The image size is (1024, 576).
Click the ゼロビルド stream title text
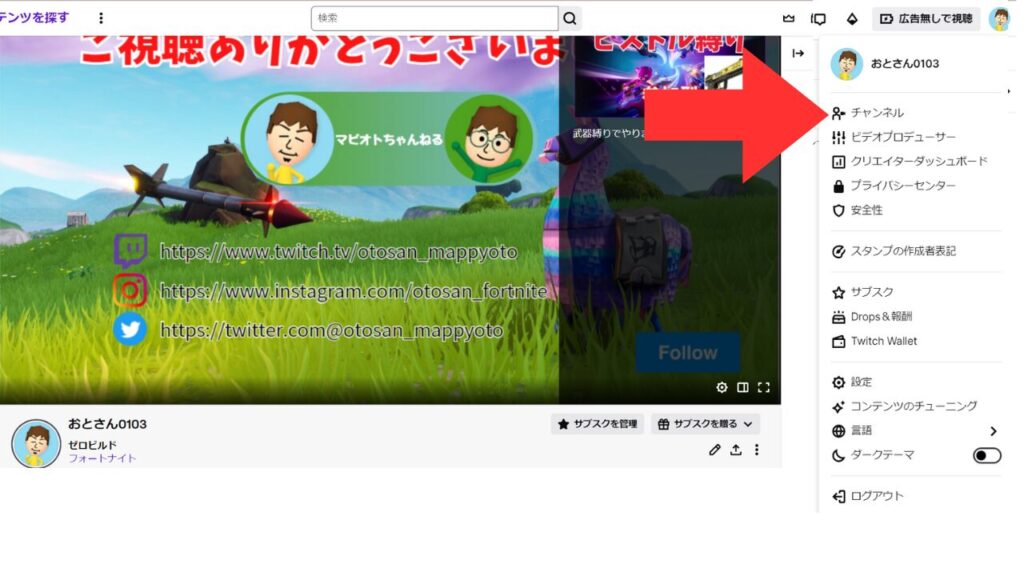tap(93, 445)
